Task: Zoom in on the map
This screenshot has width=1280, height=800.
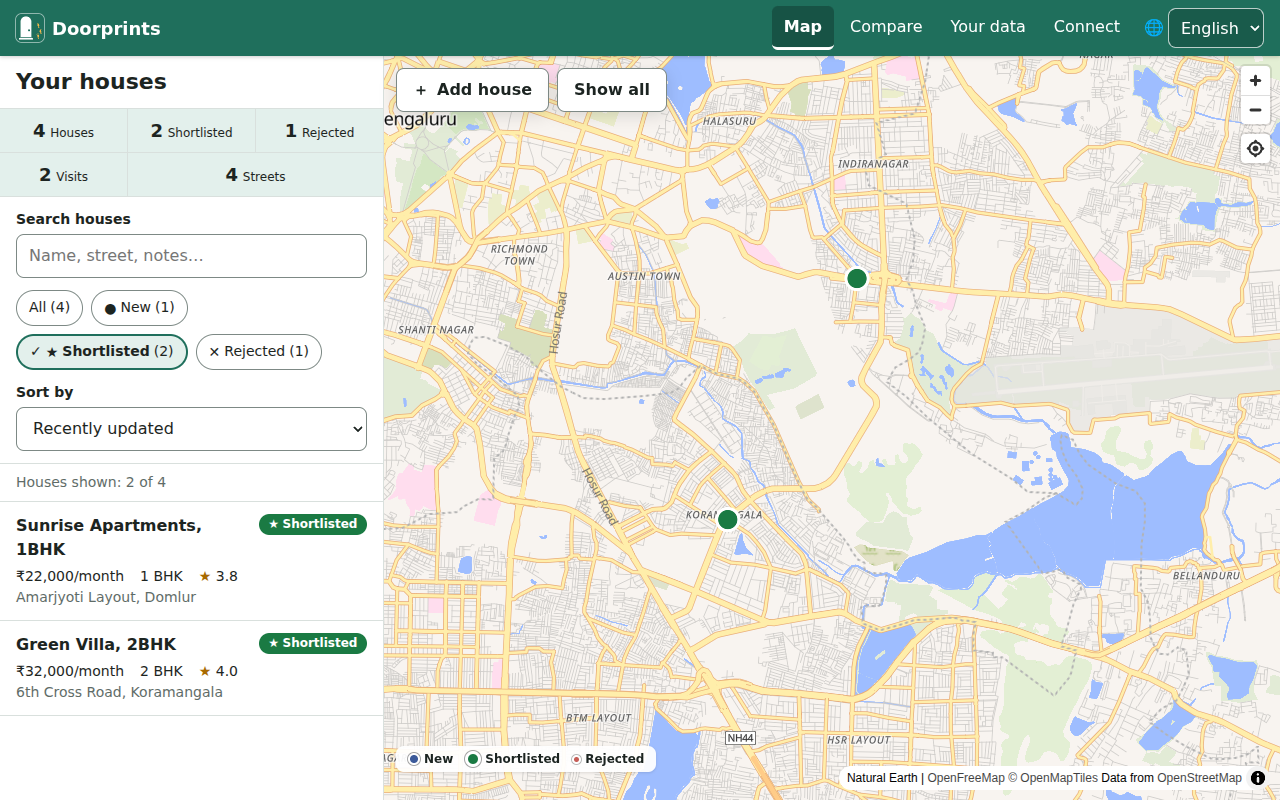Action: pyautogui.click(x=1255, y=81)
